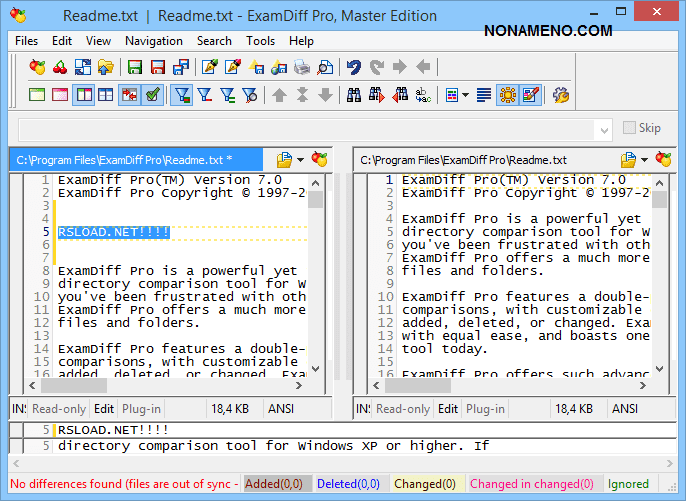Click the Undo arrow icon
Viewport: 686px width, 501px height.
(x=354, y=67)
